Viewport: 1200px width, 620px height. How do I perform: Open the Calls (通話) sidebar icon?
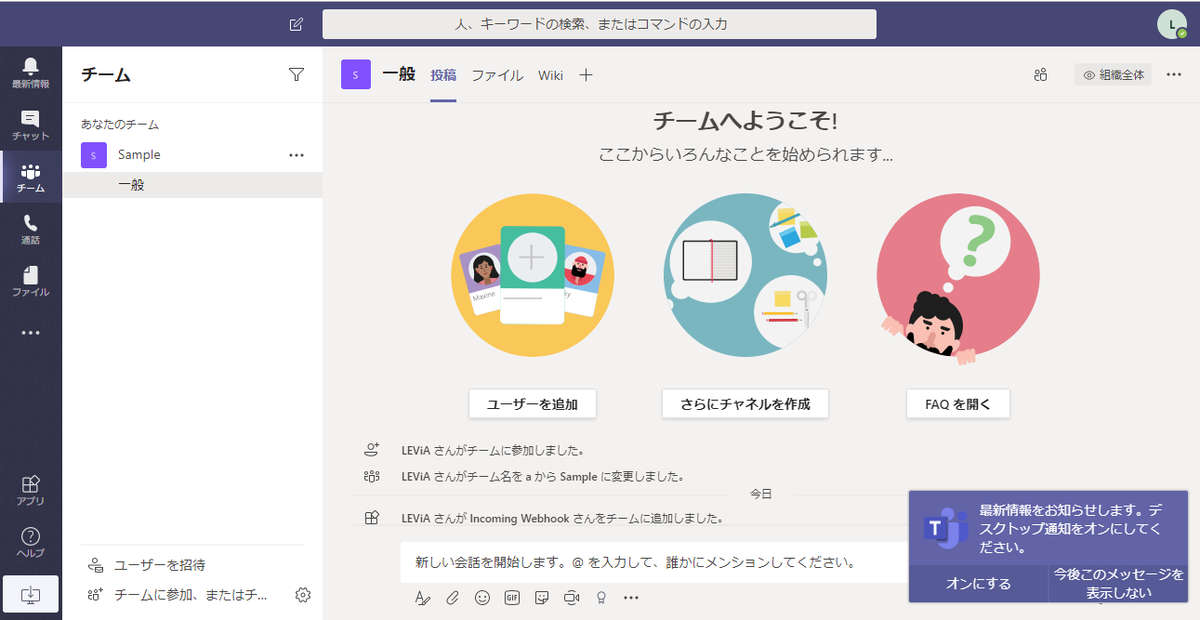tap(31, 230)
